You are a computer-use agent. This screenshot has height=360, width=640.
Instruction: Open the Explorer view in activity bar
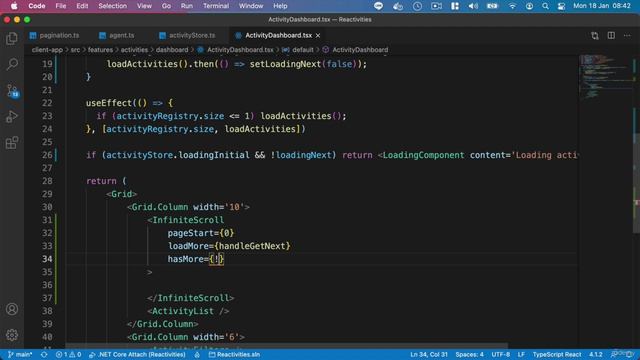[12, 38]
